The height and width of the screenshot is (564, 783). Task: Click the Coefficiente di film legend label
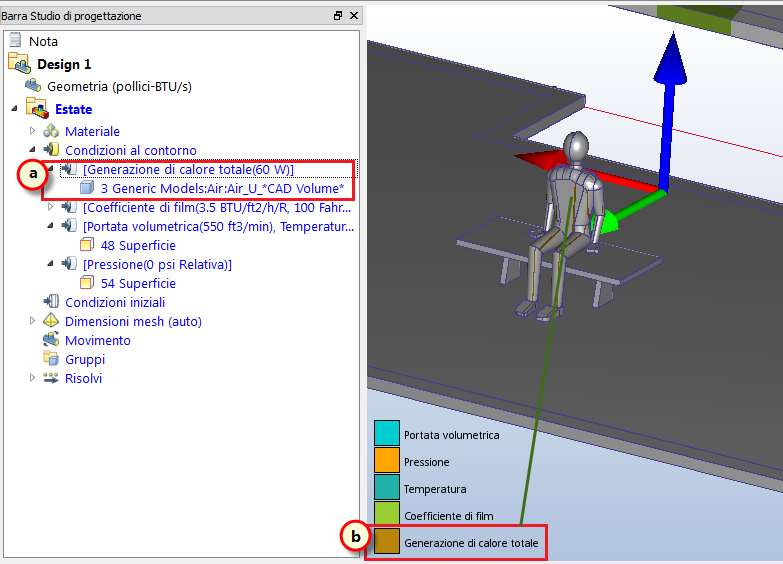[448, 516]
